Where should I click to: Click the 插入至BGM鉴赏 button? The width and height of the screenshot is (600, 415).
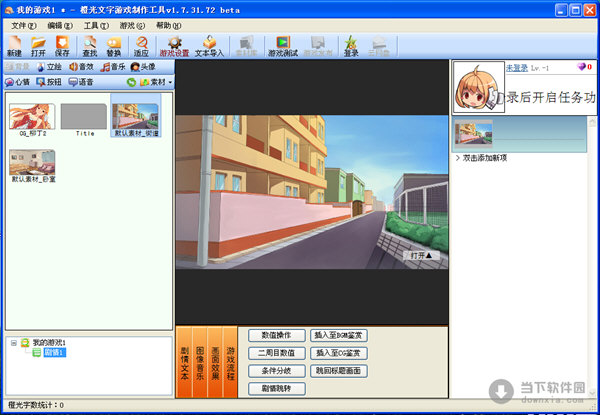(x=339, y=335)
